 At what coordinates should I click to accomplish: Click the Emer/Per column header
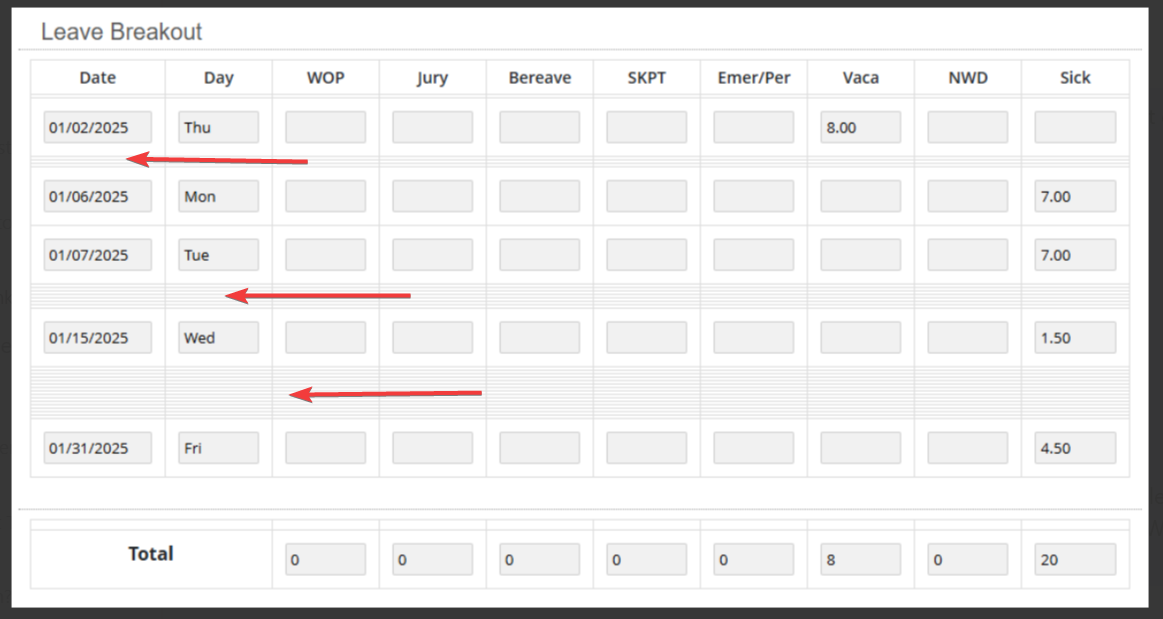[x=754, y=78]
